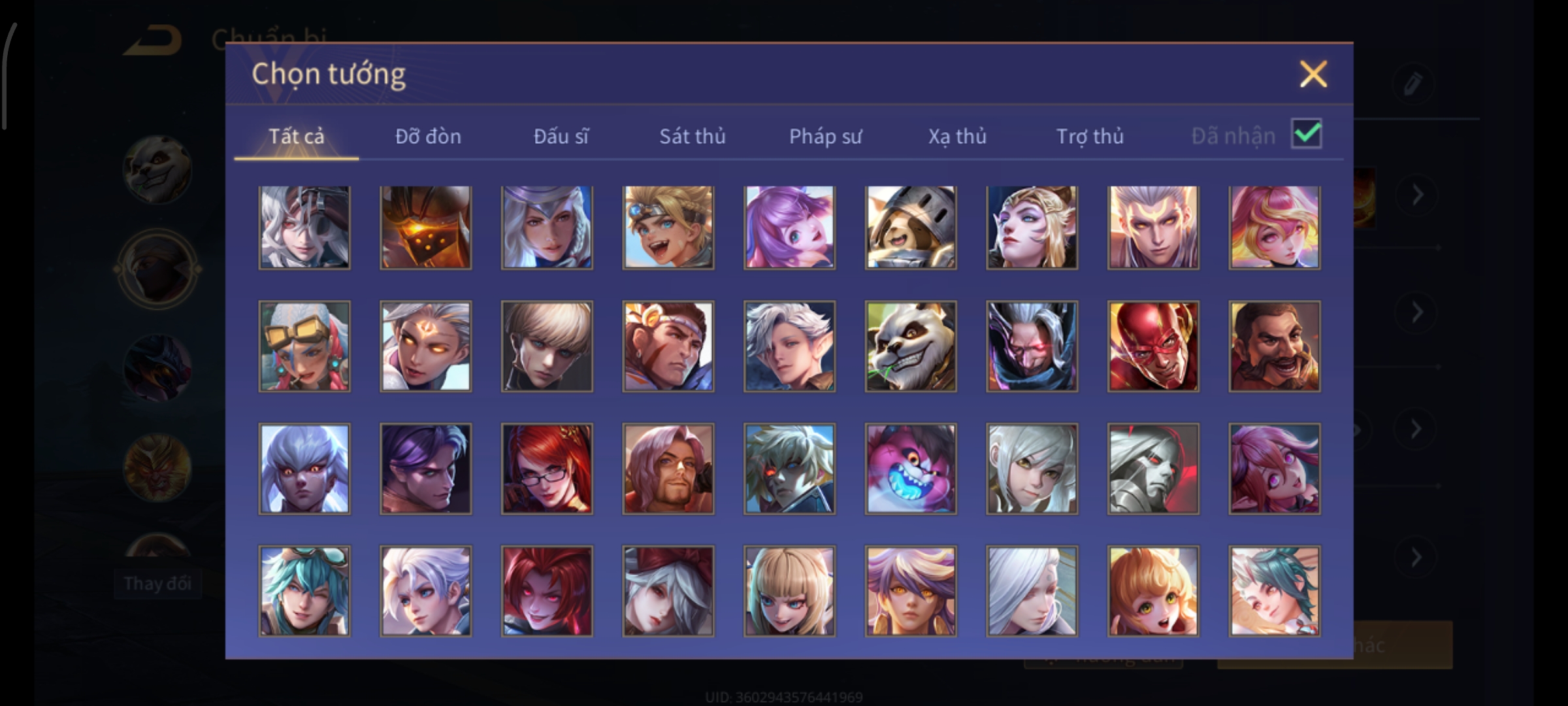Choose the red-haired hero with glasses
The height and width of the screenshot is (706, 1568).
click(547, 469)
